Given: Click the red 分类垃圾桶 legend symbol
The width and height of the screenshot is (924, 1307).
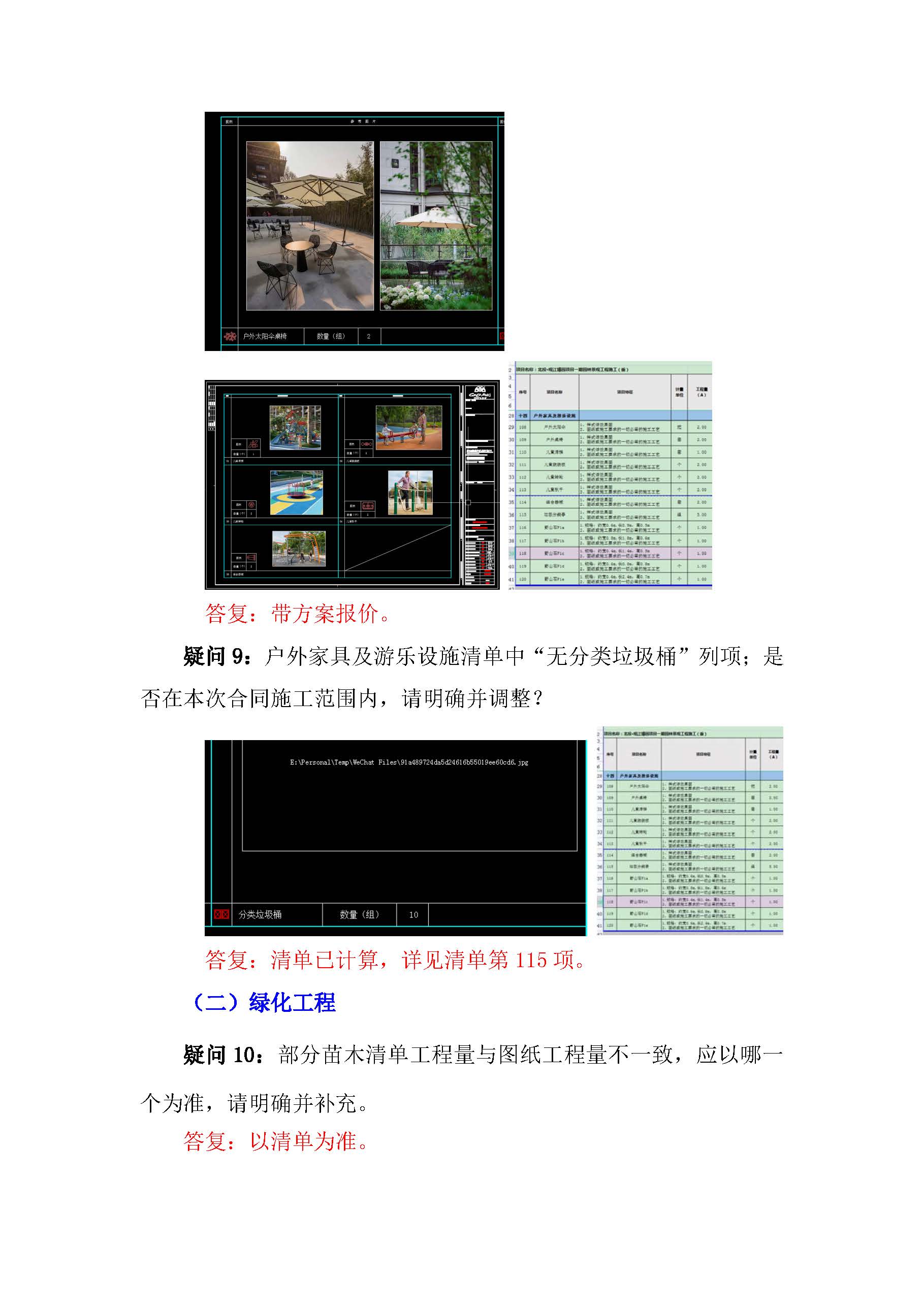Looking at the screenshot, I should tap(221, 914).
